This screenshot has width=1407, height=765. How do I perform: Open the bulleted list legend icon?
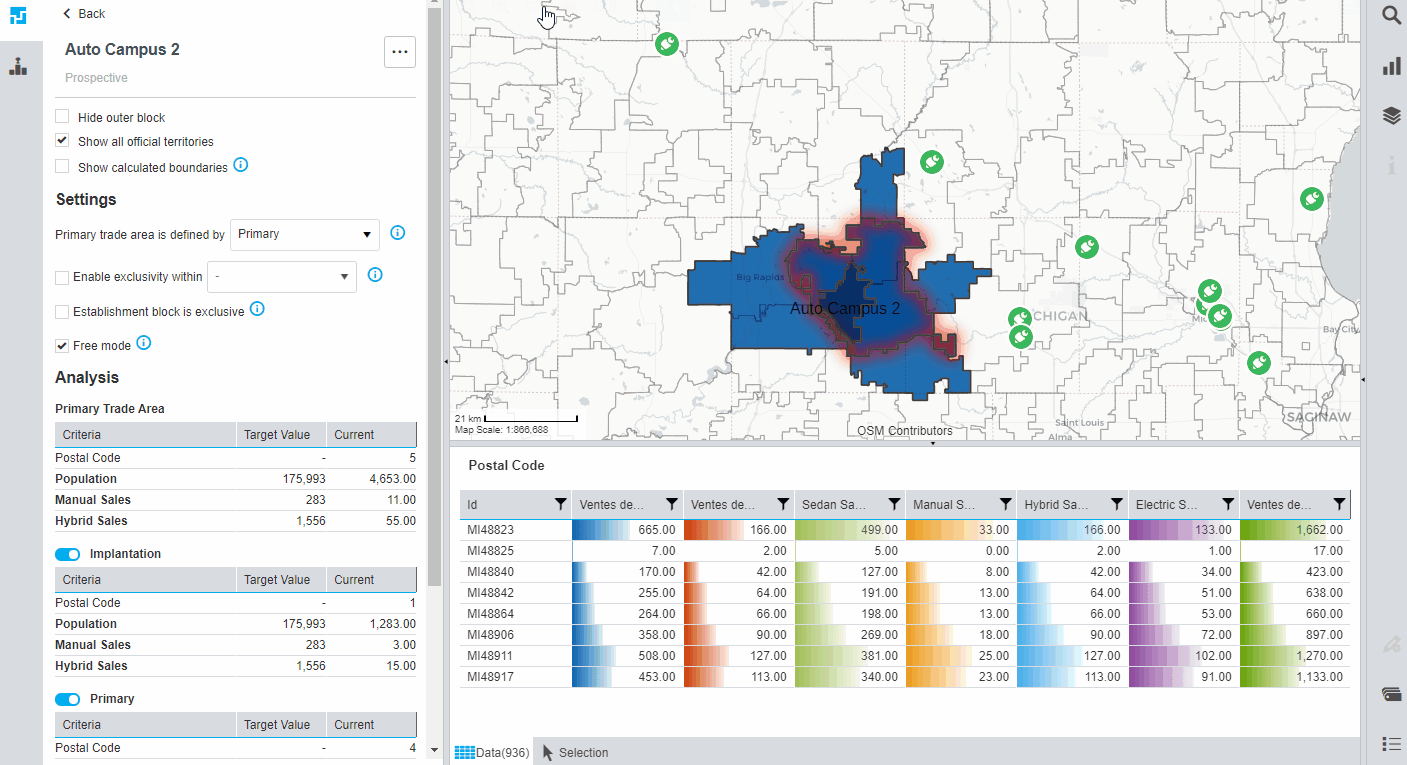click(1391, 743)
